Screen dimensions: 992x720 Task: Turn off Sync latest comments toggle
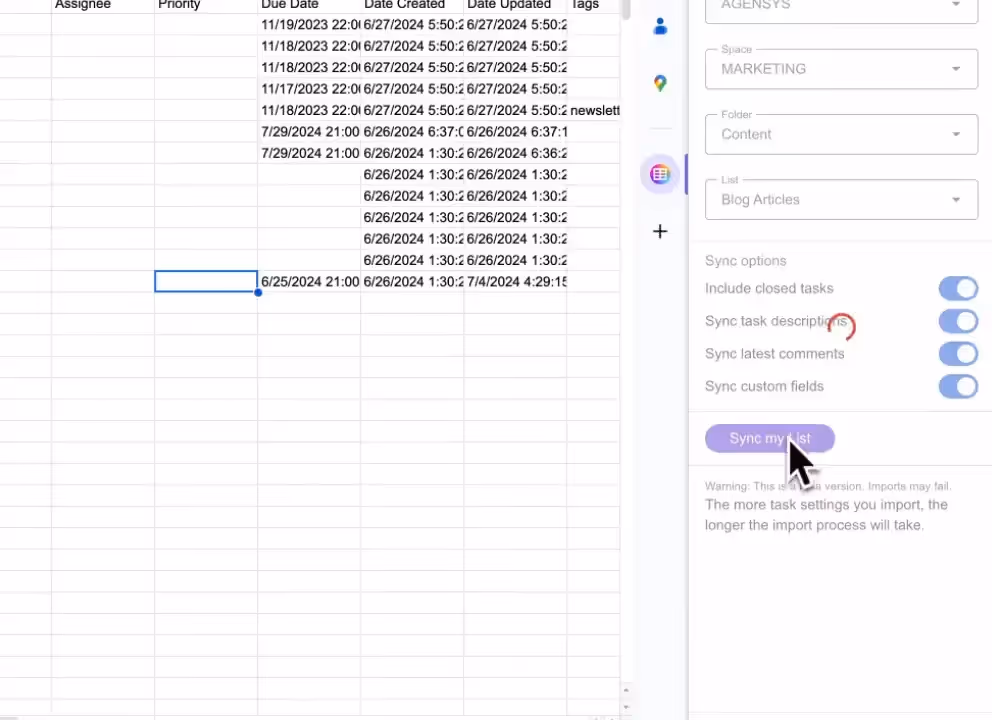(957, 354)
